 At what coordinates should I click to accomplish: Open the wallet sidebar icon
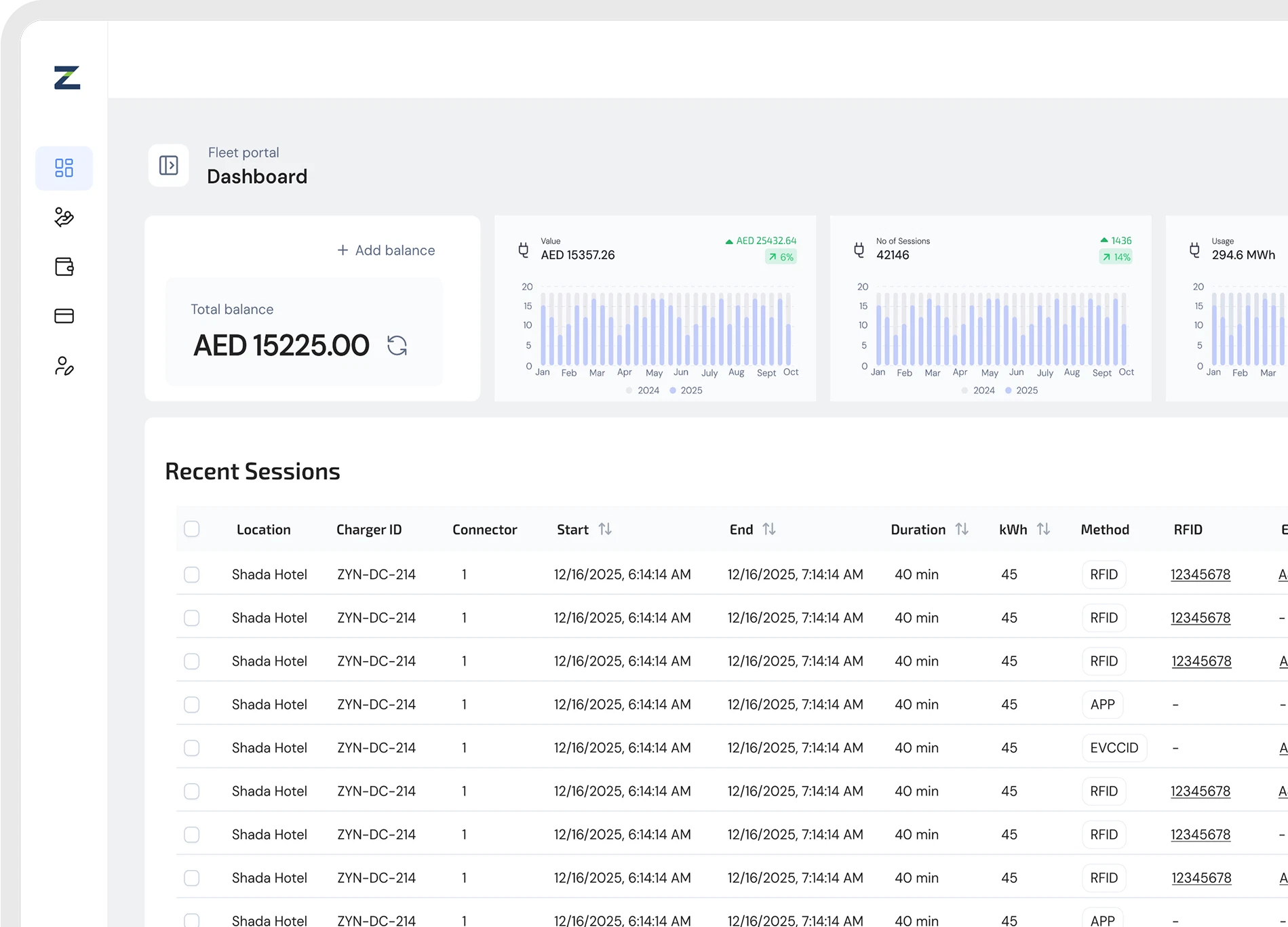pyautogui.click(x=64, y=267)
